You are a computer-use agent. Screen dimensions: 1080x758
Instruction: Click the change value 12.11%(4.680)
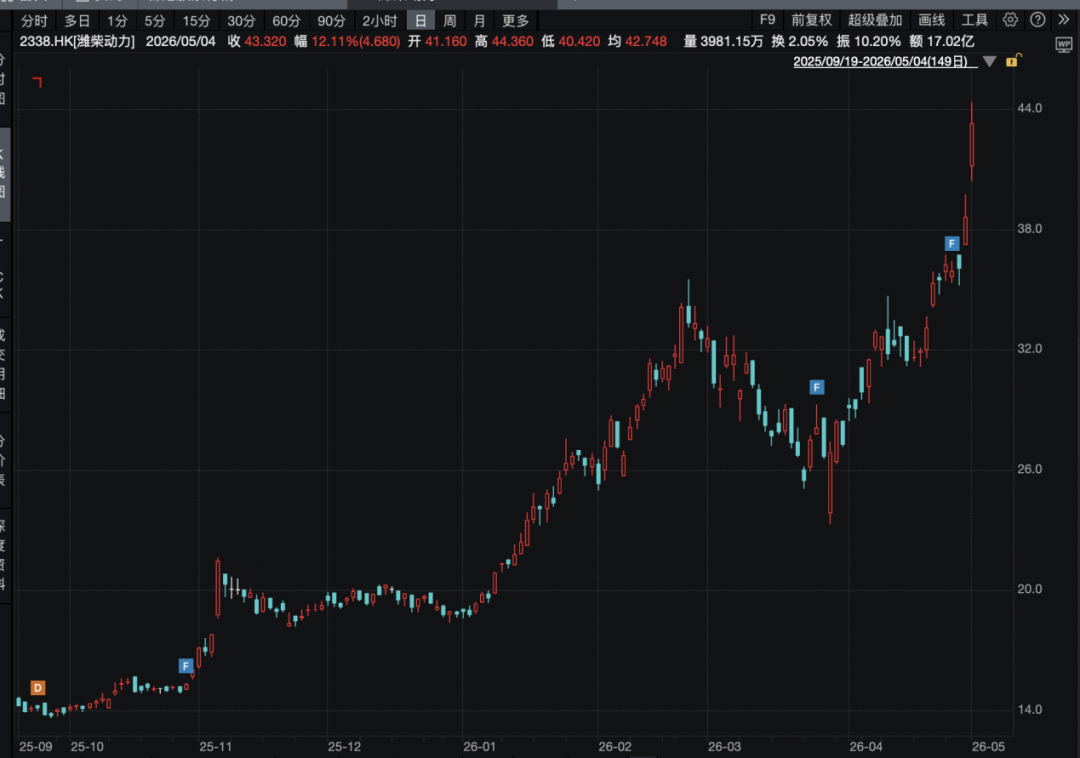click(355, 41)
